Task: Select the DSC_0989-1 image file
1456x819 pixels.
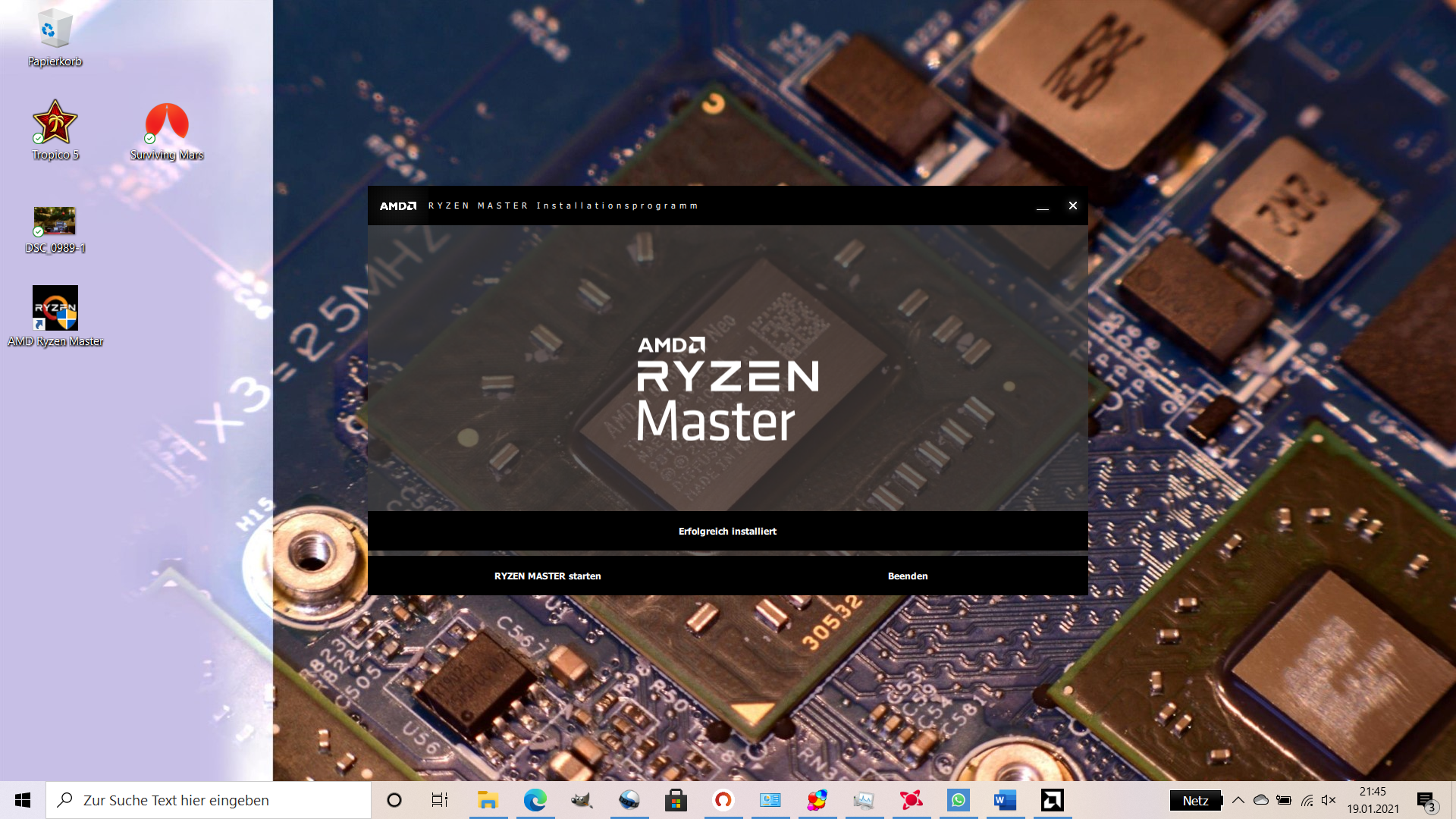Action: [x=55, y=221]
